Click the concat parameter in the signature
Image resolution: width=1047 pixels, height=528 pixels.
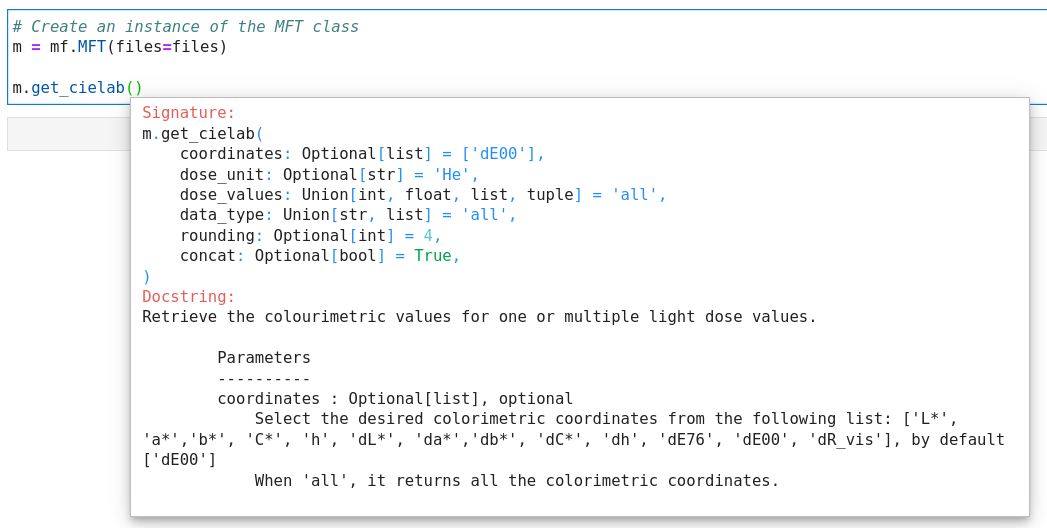207,256
